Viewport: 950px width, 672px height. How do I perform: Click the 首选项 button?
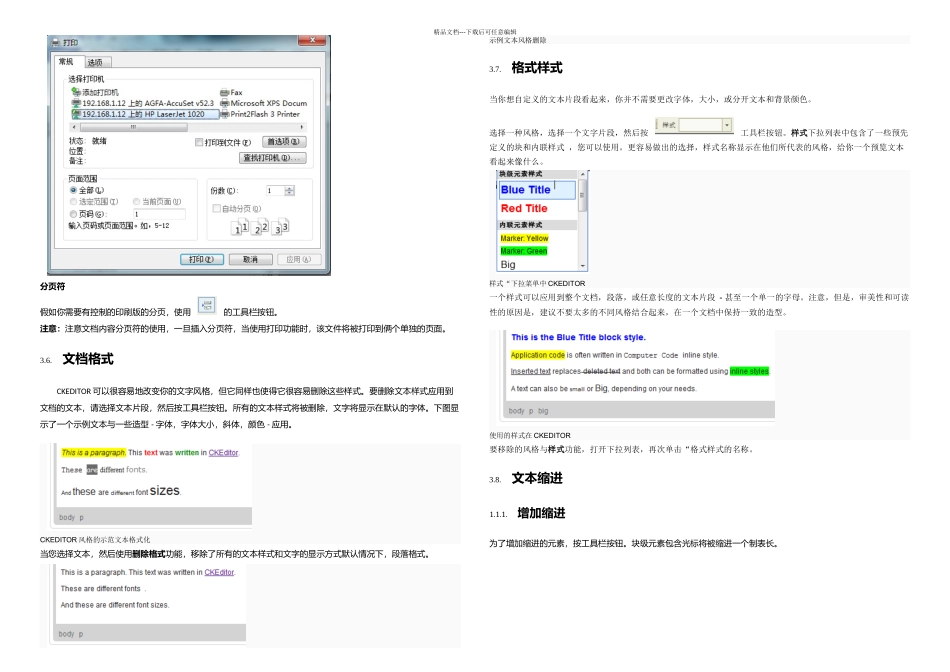click(x=284, y=142)
